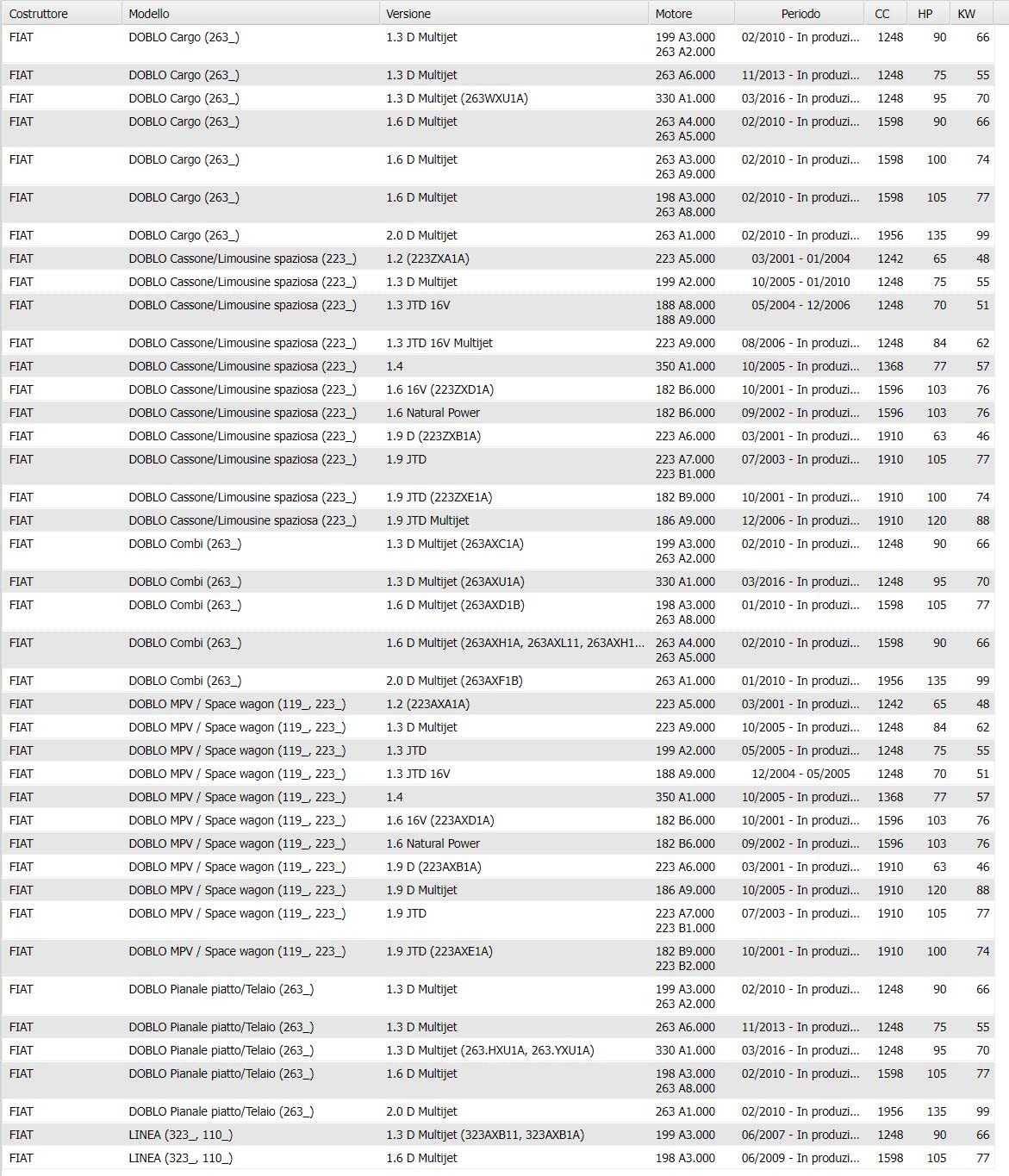Select version 1.2 (223AXA1A)
Viewport: 1009px width, 1176px height.
[x=427, y=704]
